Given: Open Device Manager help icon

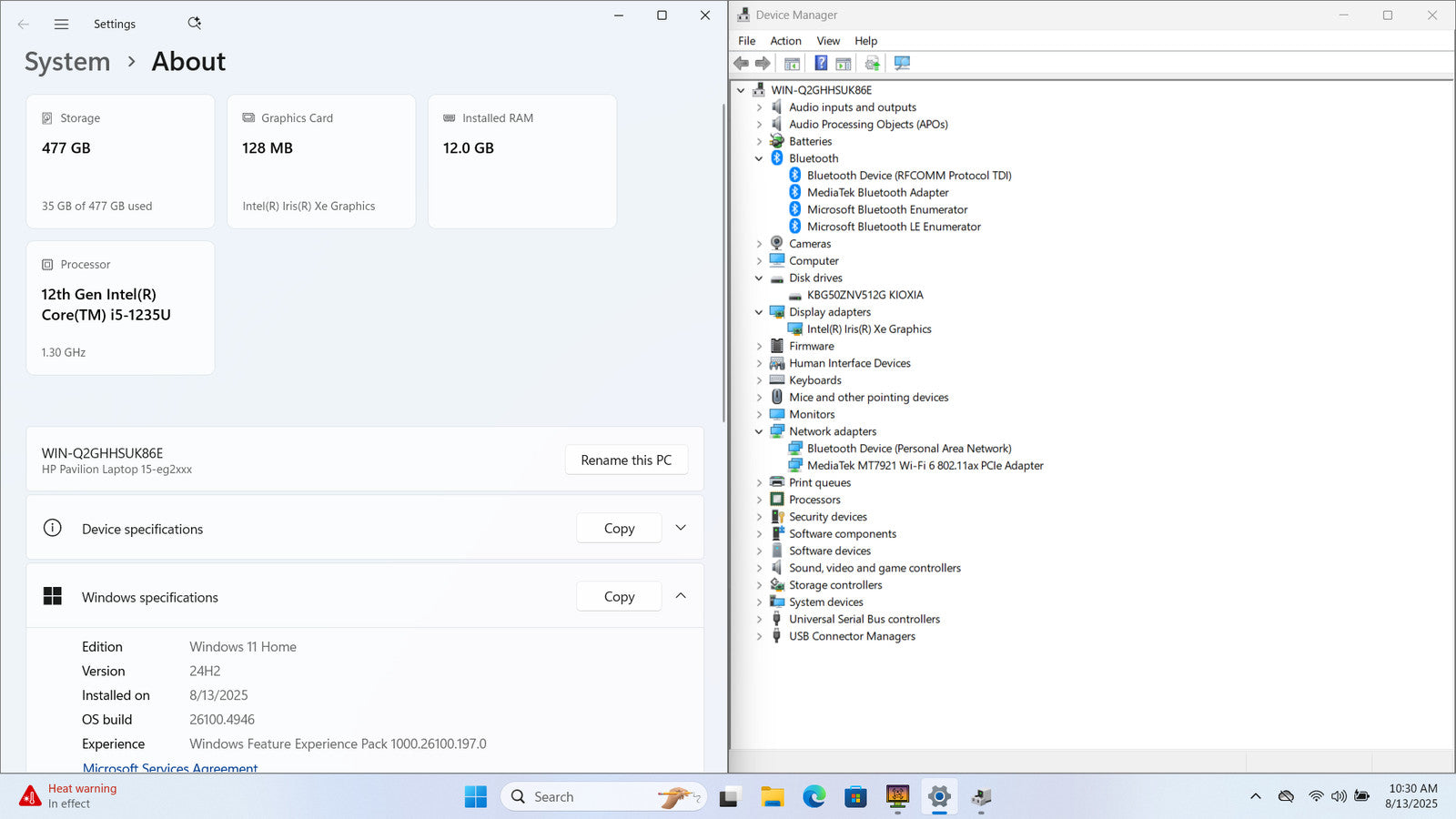Looking at the screenshot, I should pyautogui.click(x=821, y=63).
